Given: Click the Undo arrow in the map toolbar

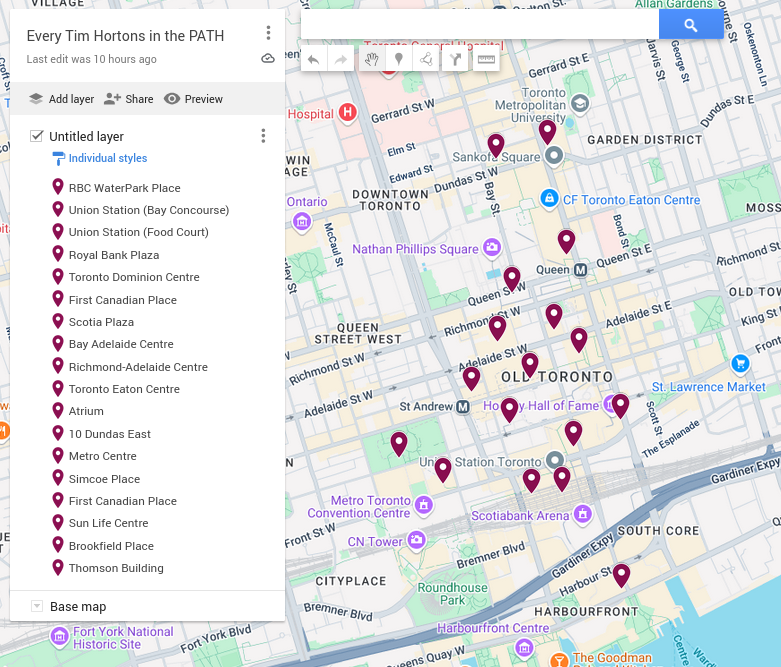Looking at the screenshot, I should tap(314, 59).
